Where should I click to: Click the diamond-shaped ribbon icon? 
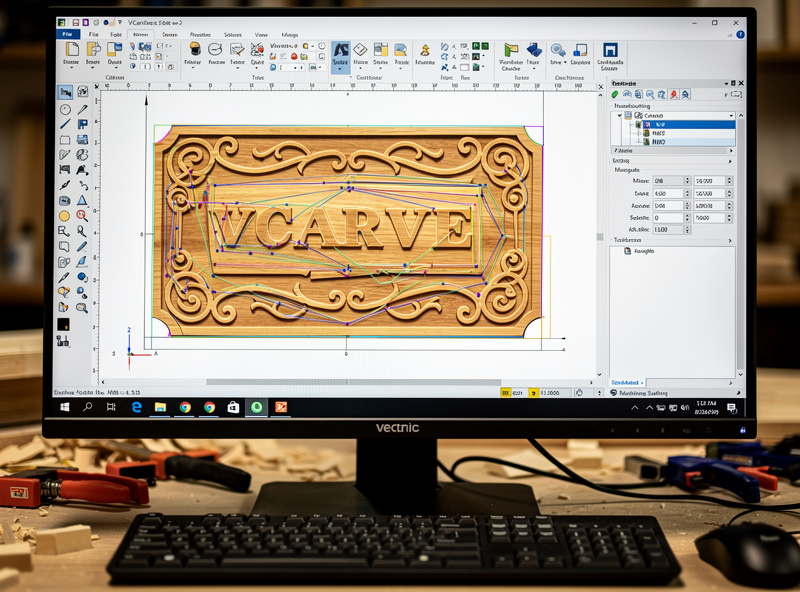click(360, 50)
